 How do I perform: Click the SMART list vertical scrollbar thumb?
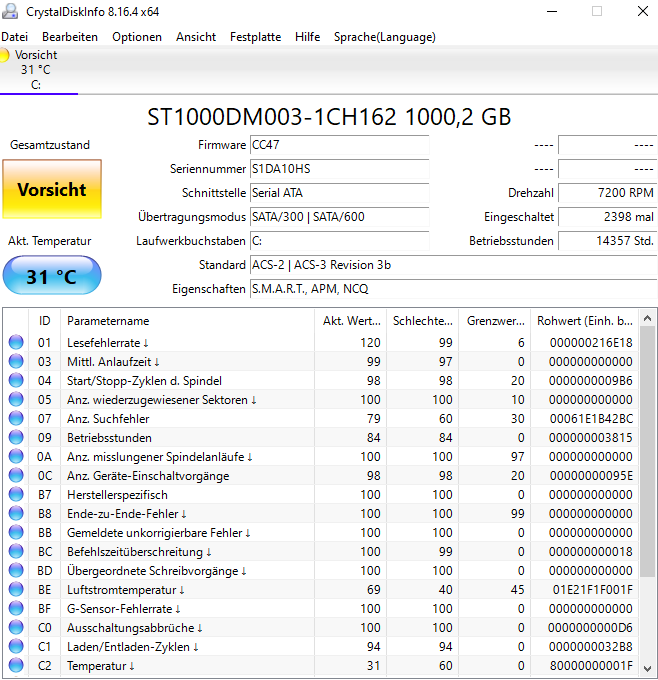coord(648,452)
